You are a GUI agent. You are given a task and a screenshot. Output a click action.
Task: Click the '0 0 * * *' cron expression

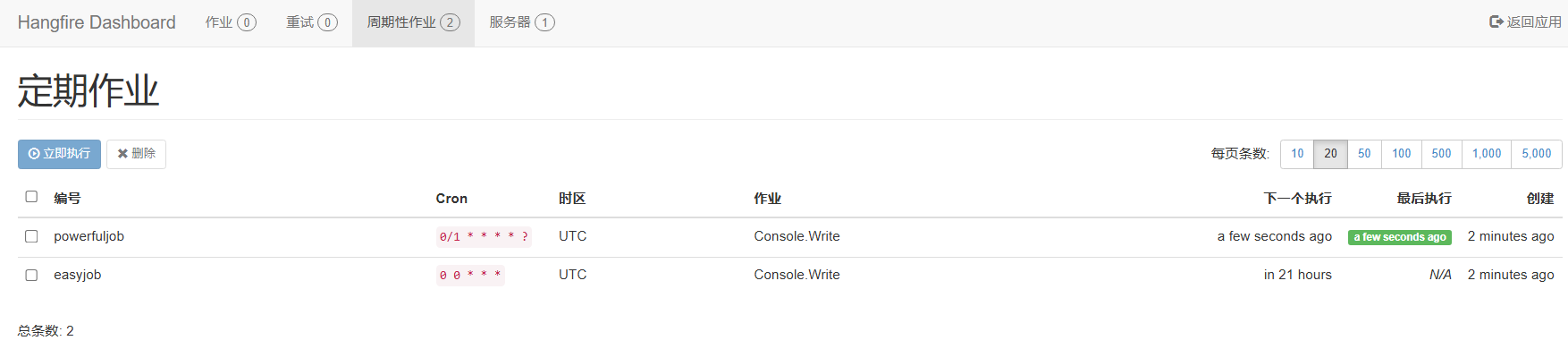pos(470,276)
